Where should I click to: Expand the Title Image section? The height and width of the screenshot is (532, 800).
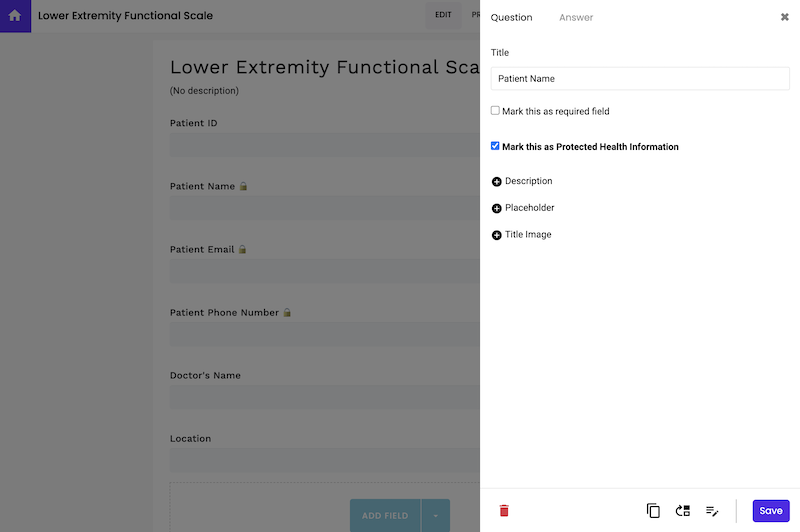(497, 235)
